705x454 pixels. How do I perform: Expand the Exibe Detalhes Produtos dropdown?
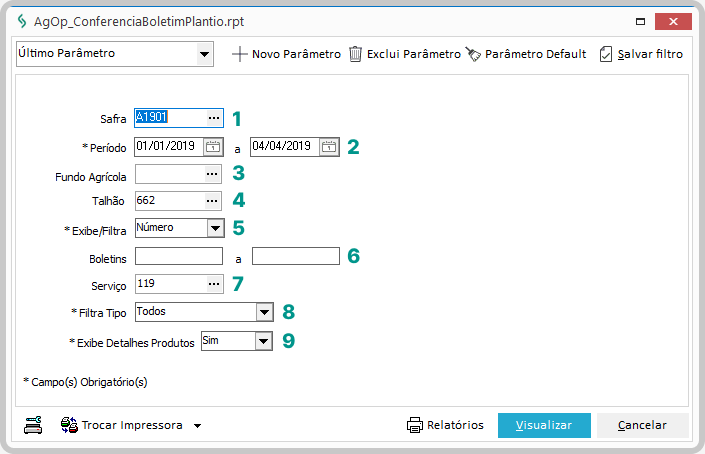[263, 341]
